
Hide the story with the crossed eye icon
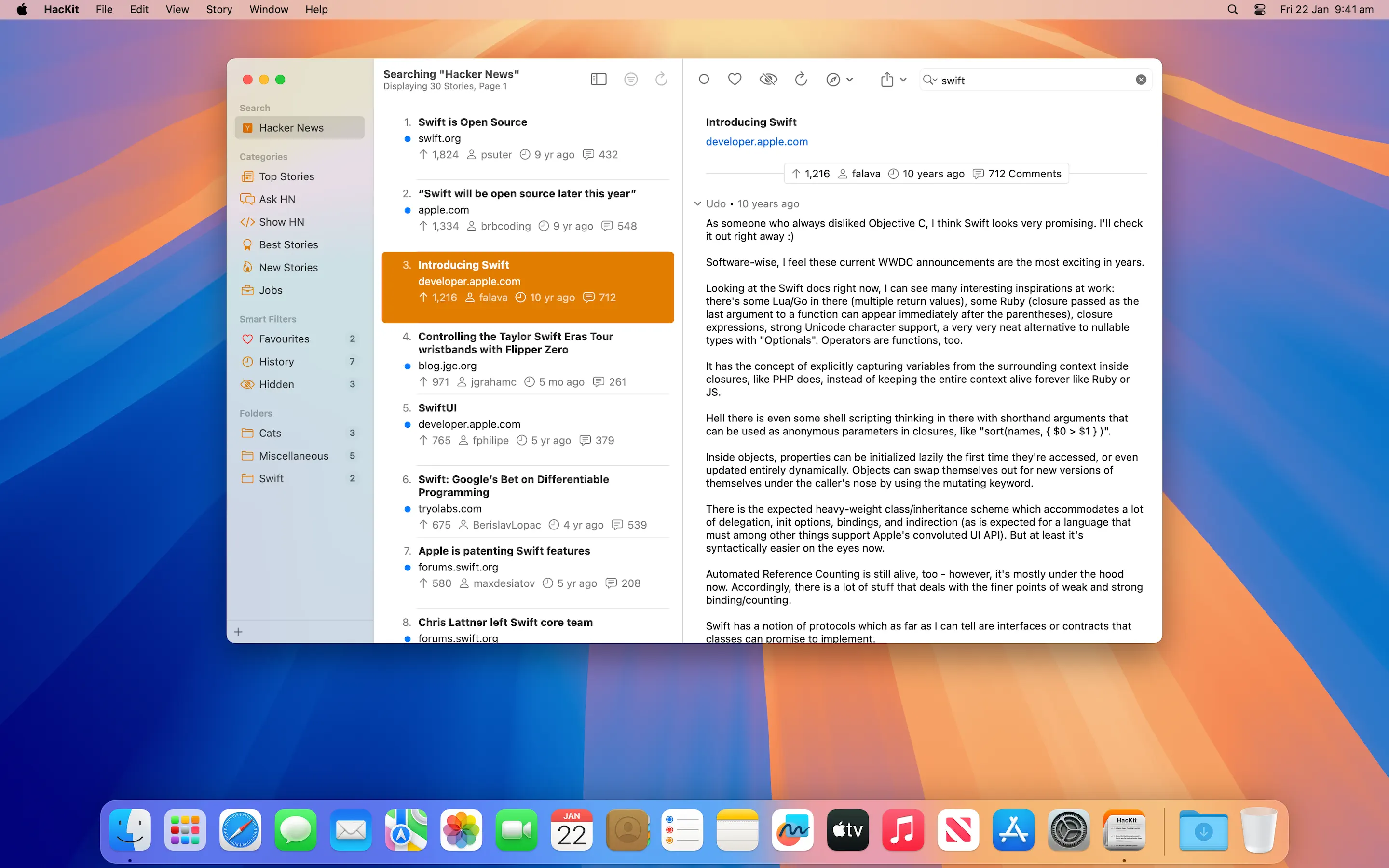coord(768,79)
